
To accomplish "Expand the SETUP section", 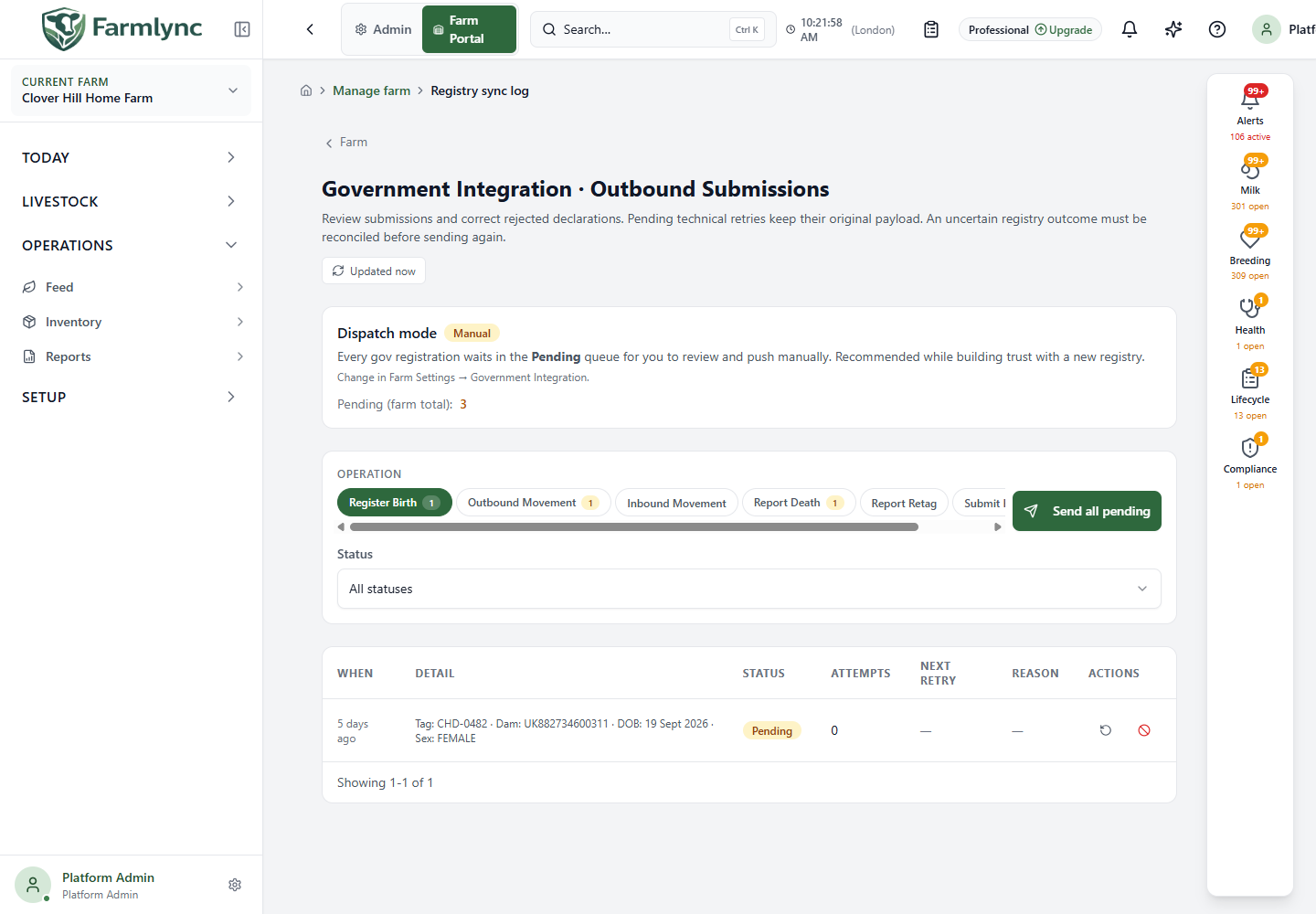I will click(x=131, y=397).
